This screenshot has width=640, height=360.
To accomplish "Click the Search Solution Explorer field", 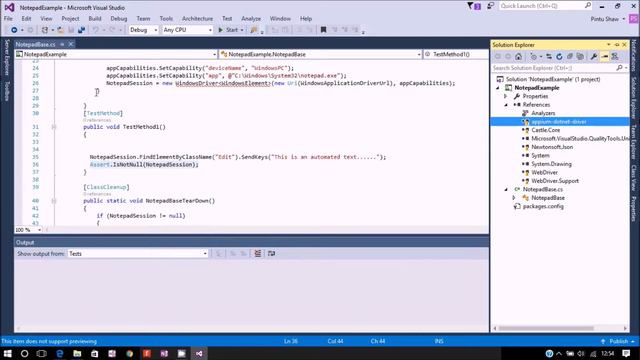I will click(x=560, y=68).
